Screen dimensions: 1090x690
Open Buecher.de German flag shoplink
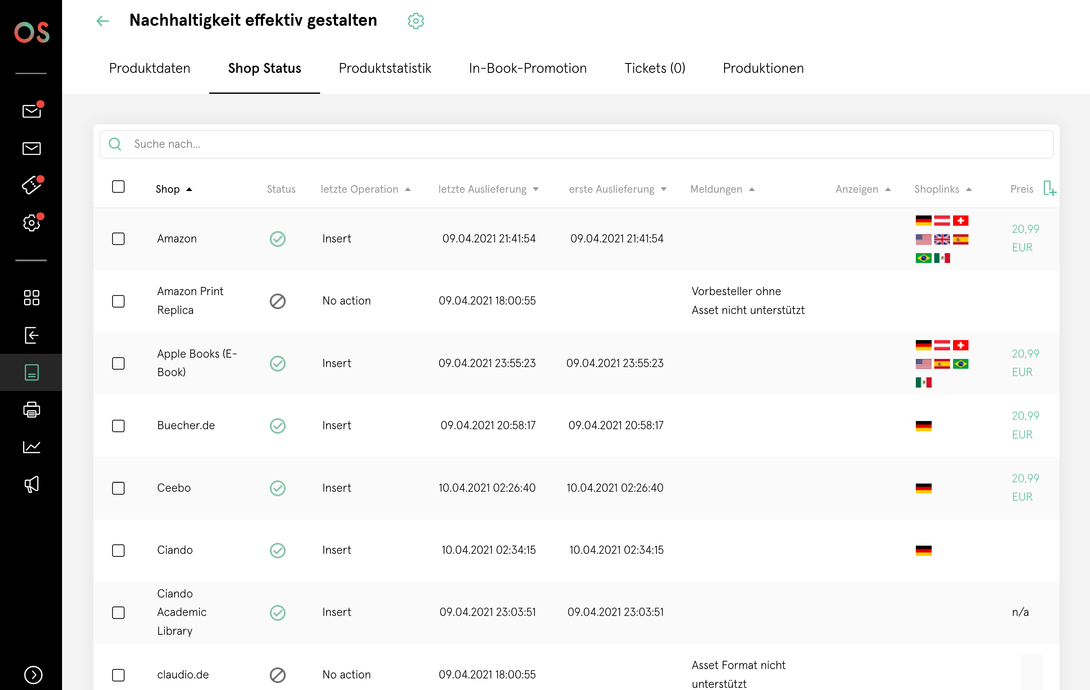[x=923, y=426]
